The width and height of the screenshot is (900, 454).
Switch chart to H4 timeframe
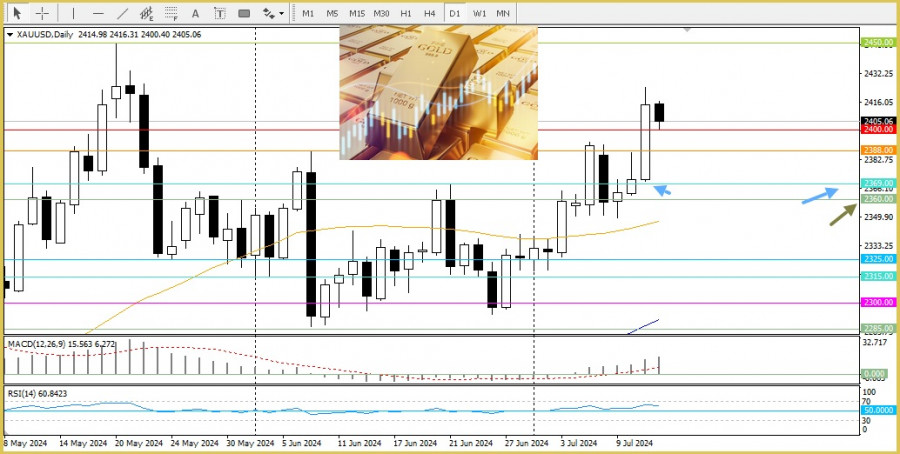[430, 13]
